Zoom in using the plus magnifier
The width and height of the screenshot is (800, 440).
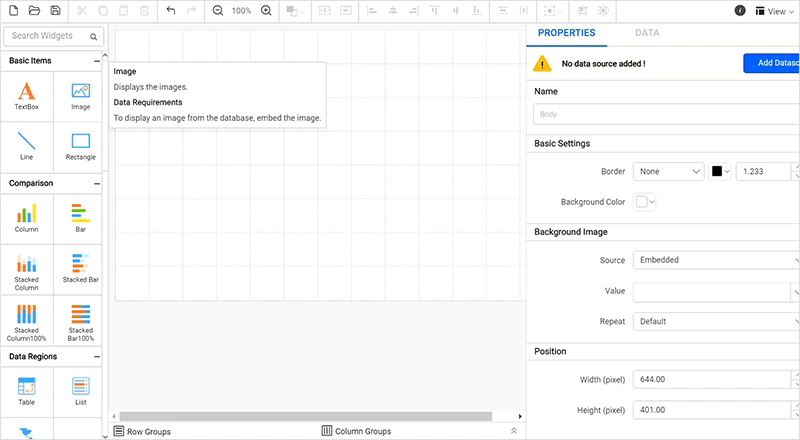(x=266, y=10)
